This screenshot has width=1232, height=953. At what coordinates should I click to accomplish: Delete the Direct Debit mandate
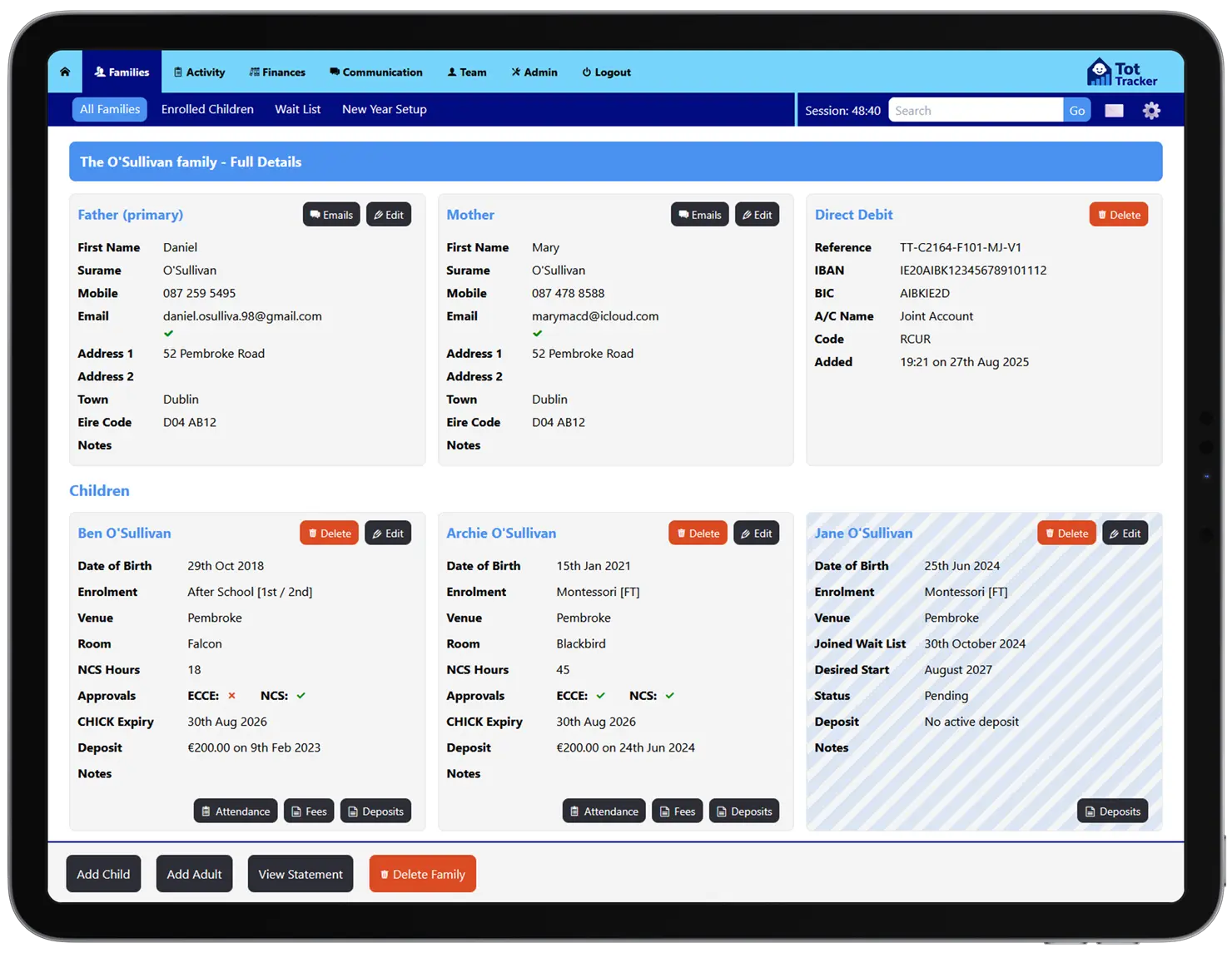(x=1118, y=214)
